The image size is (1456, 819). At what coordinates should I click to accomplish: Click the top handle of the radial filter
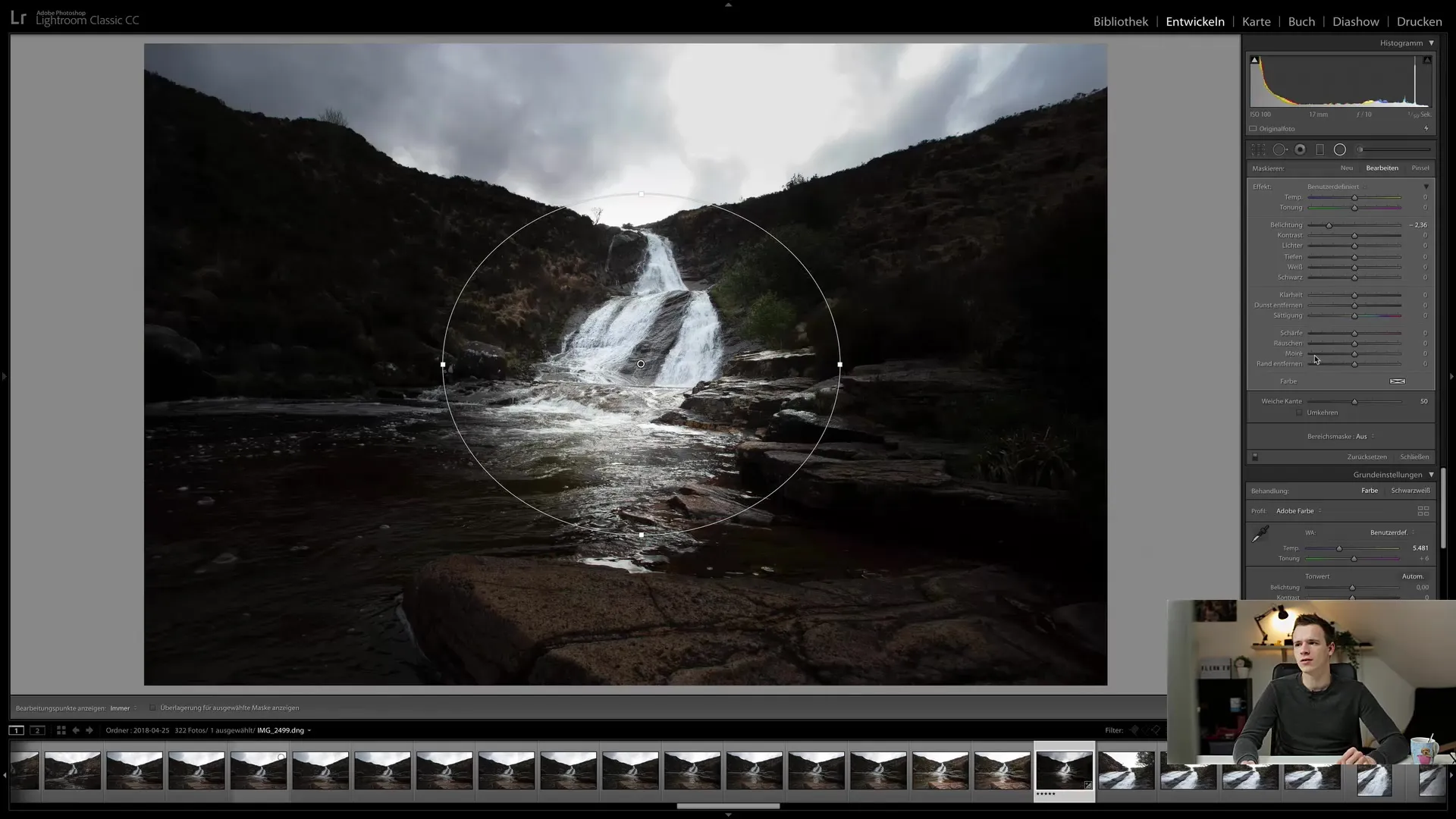coord(642,194)
